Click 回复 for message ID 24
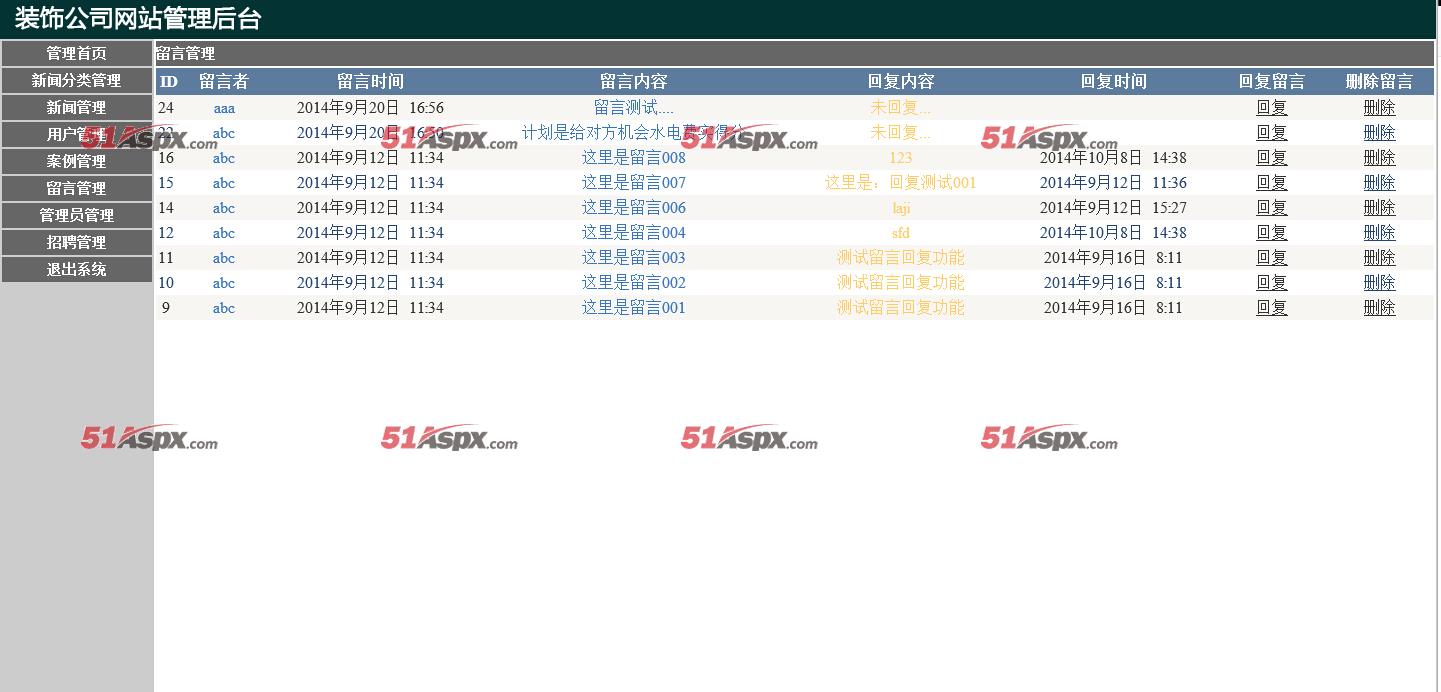The width and height of the screenshot is (1441, 692). coord(1272,107)
